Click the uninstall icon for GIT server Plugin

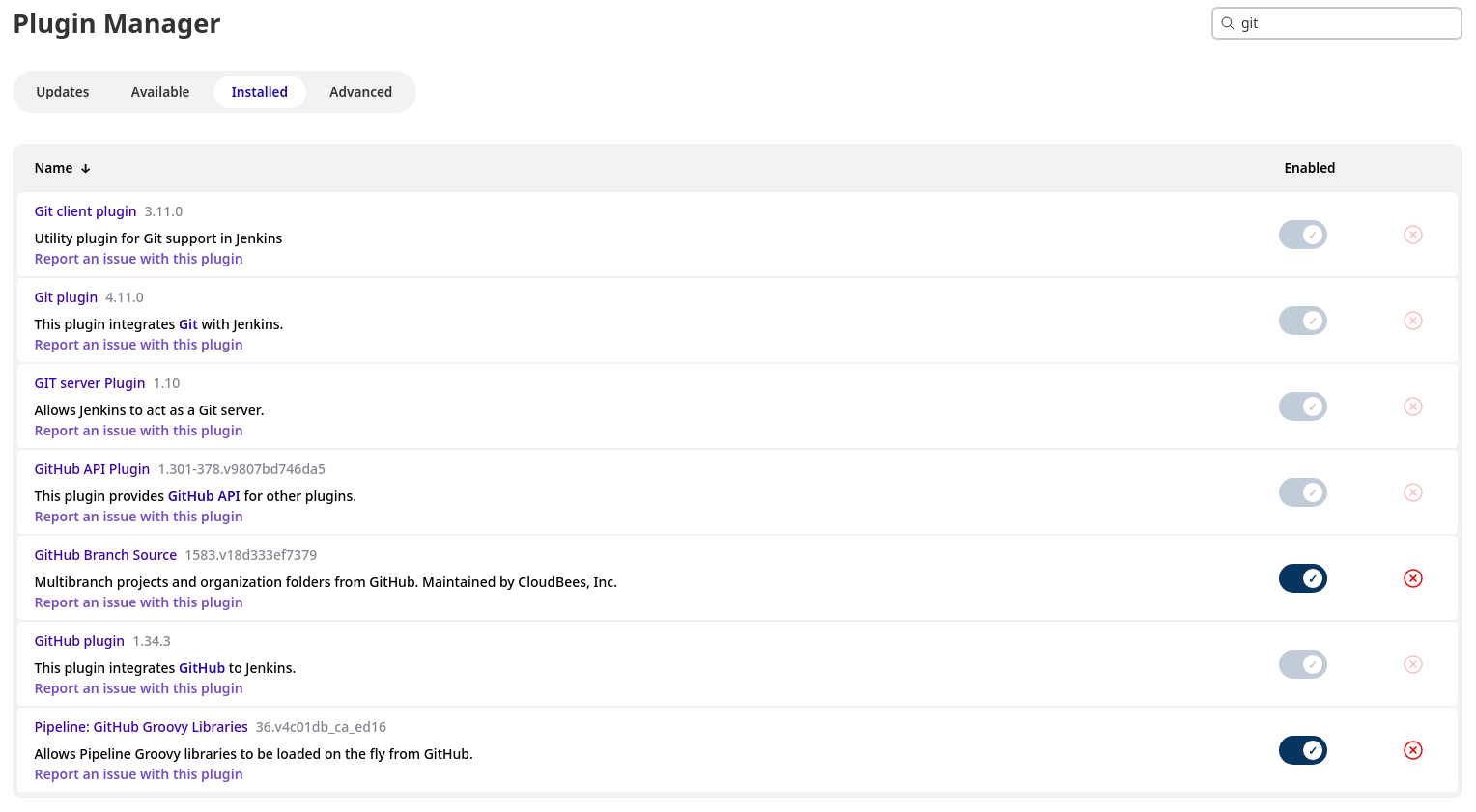coord(1413,406)
